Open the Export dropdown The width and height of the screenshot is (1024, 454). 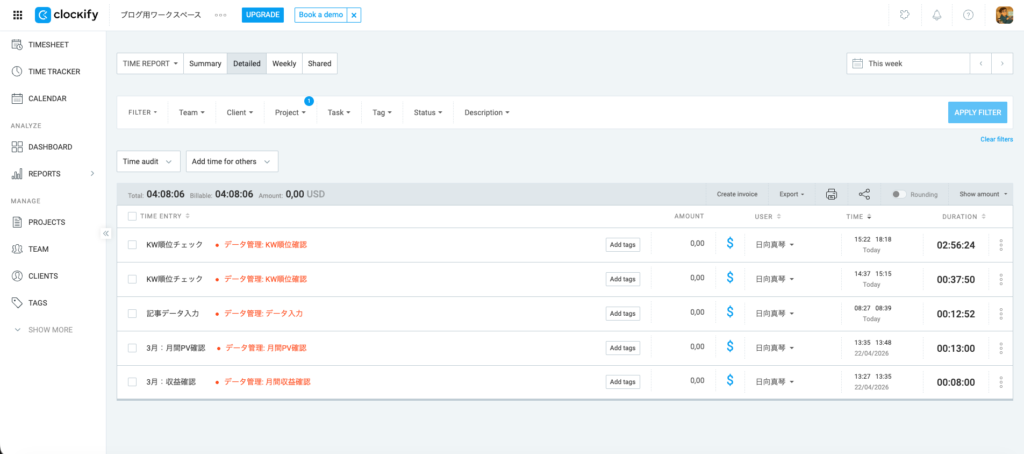(x=792, y=194)
